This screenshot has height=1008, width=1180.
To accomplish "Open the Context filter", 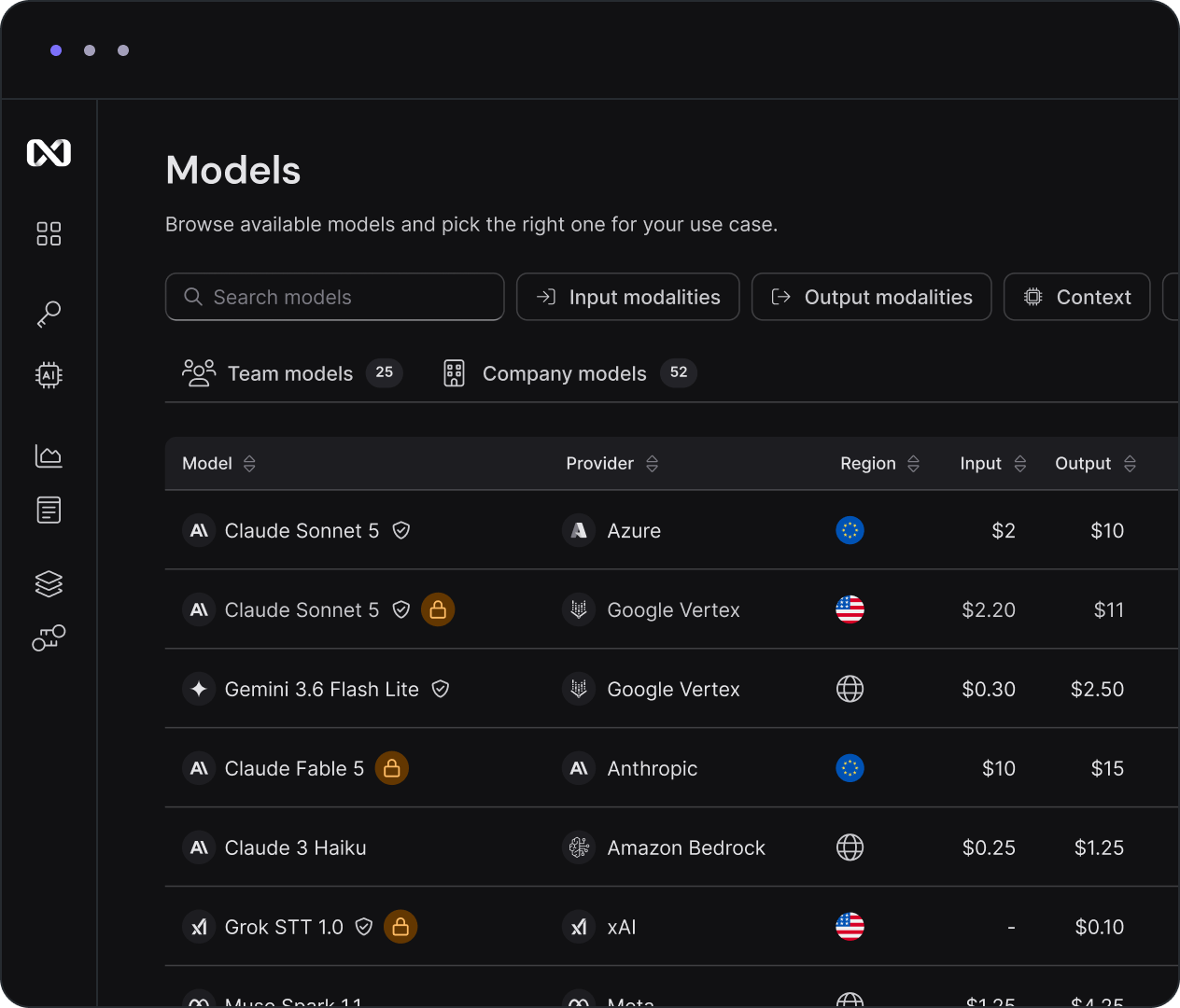I will tap(1077, 297).
